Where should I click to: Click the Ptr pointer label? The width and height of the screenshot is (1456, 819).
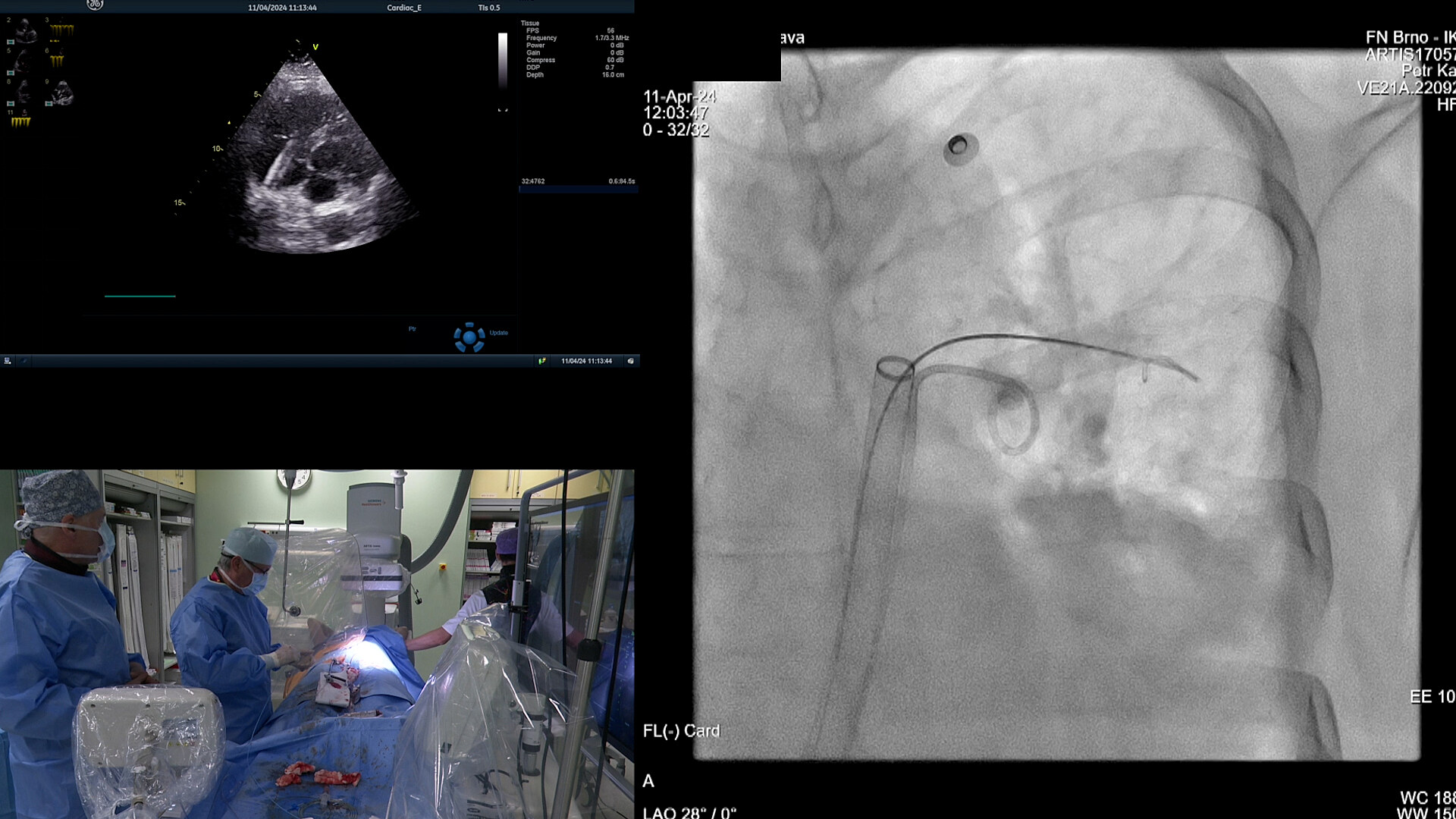tap(413, 329)
